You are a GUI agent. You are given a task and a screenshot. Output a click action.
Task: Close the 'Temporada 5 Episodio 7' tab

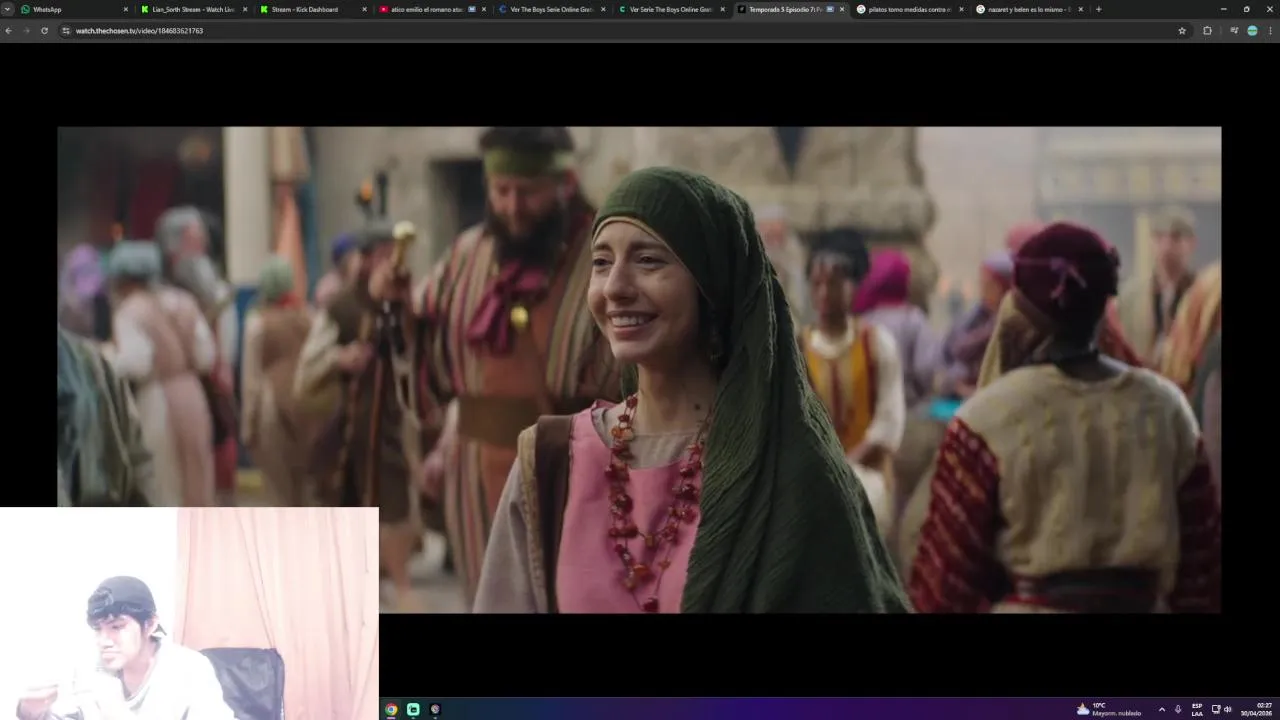(842, 9)
